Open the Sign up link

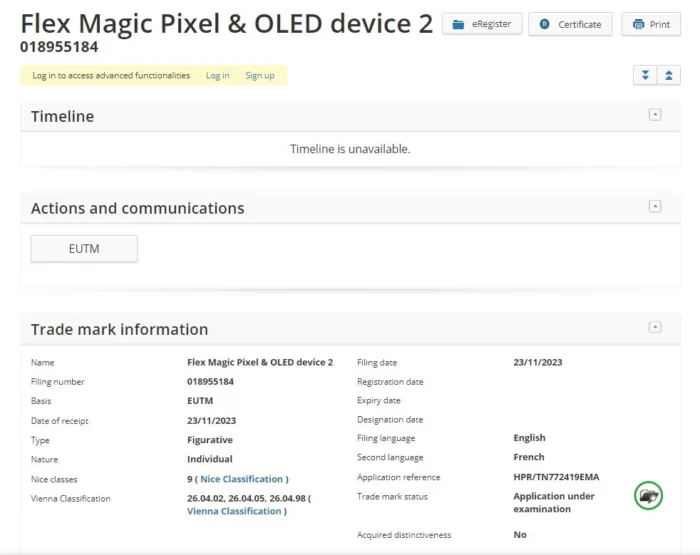[x=260, y=76]
